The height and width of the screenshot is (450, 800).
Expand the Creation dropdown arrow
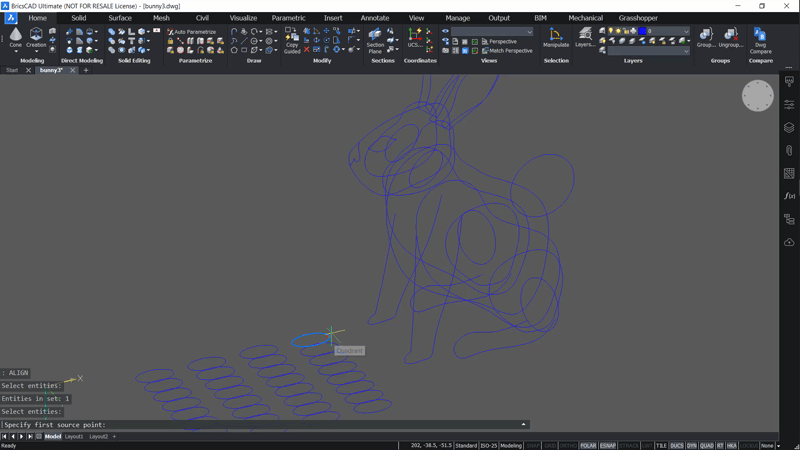point(36,51)
